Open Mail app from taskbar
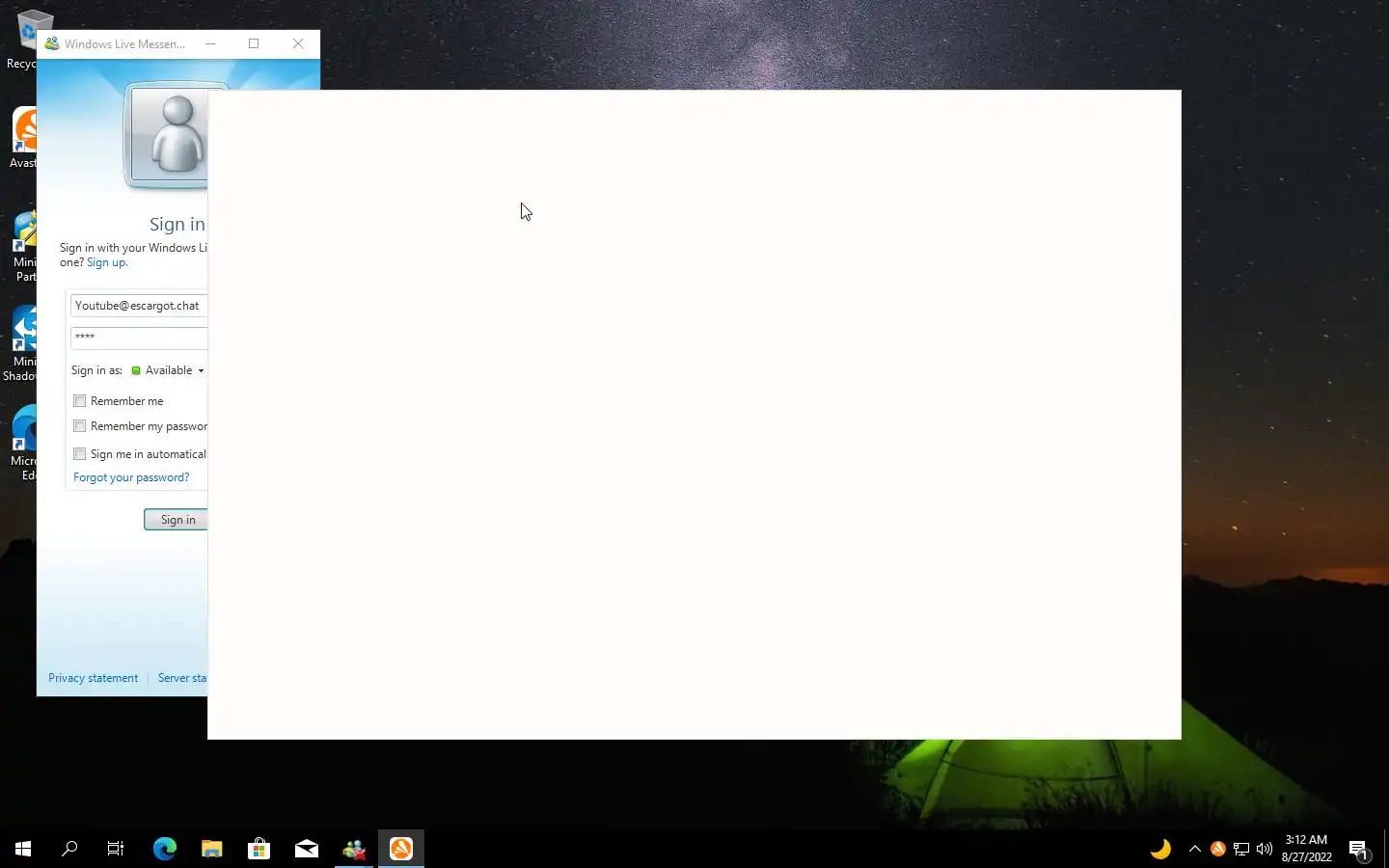 307,849
